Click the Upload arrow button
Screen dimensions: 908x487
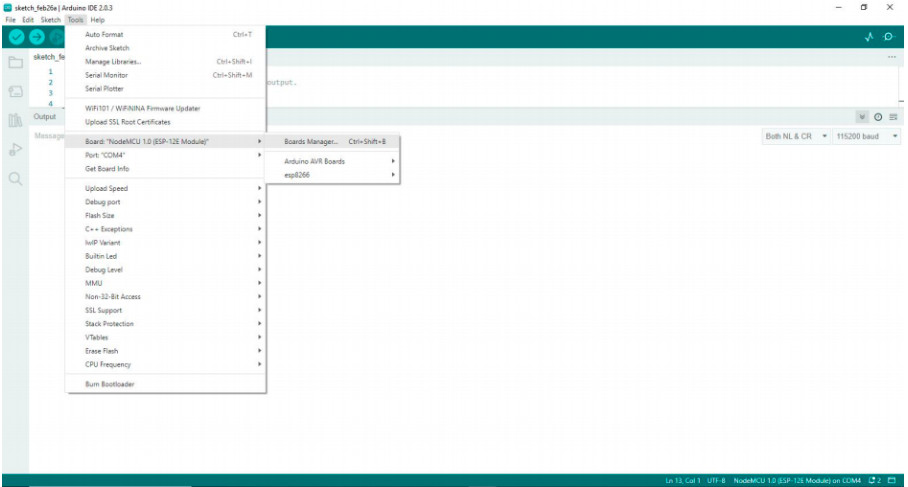[x=36, y=37]
